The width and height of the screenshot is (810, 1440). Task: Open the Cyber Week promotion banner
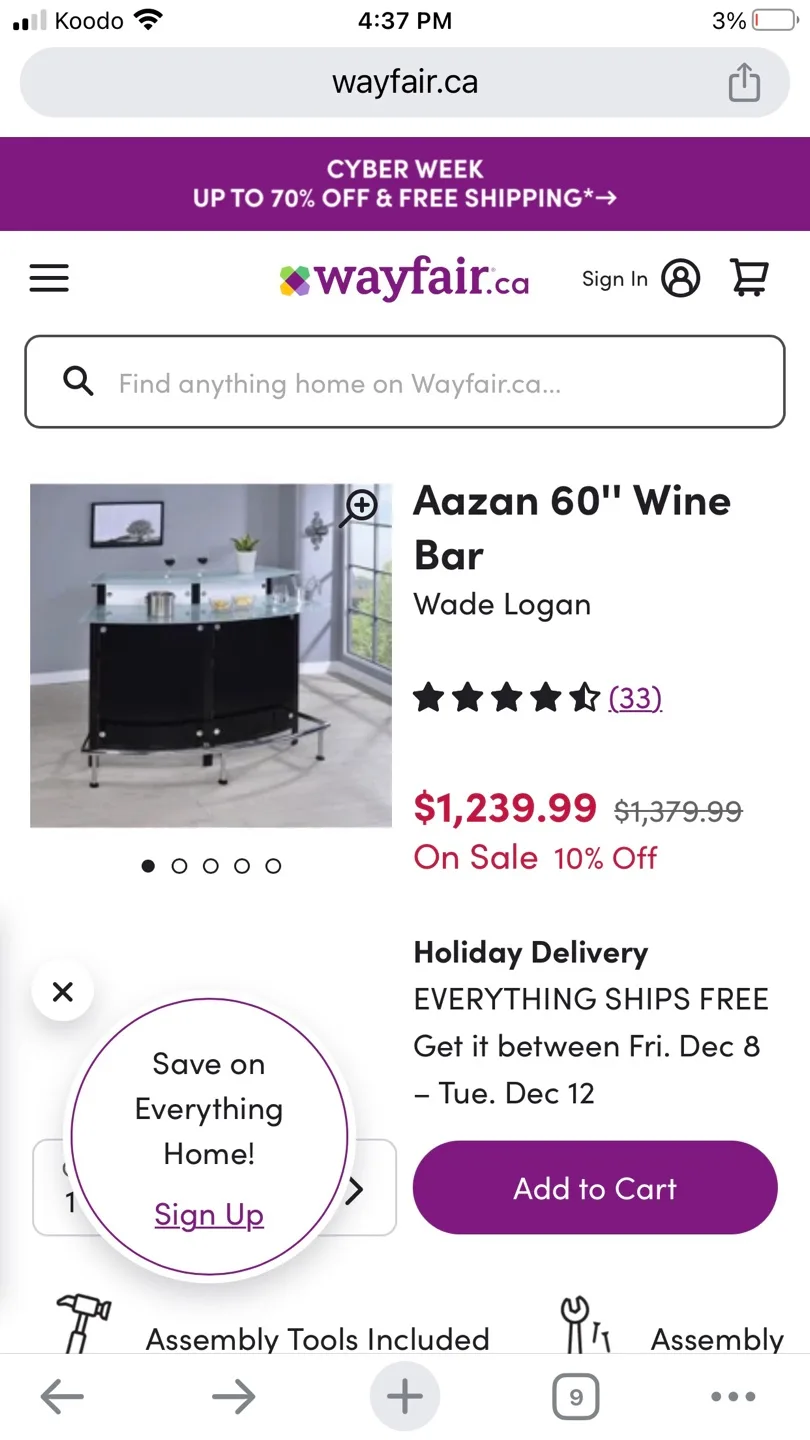coord(405,184)
